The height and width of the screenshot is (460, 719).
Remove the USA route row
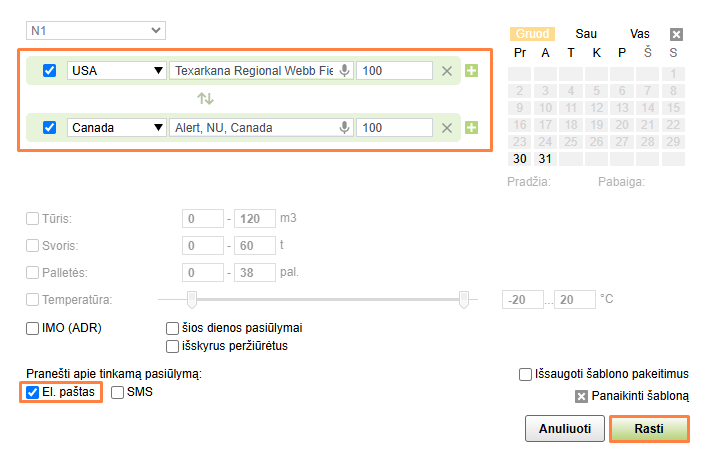(447, 71)
